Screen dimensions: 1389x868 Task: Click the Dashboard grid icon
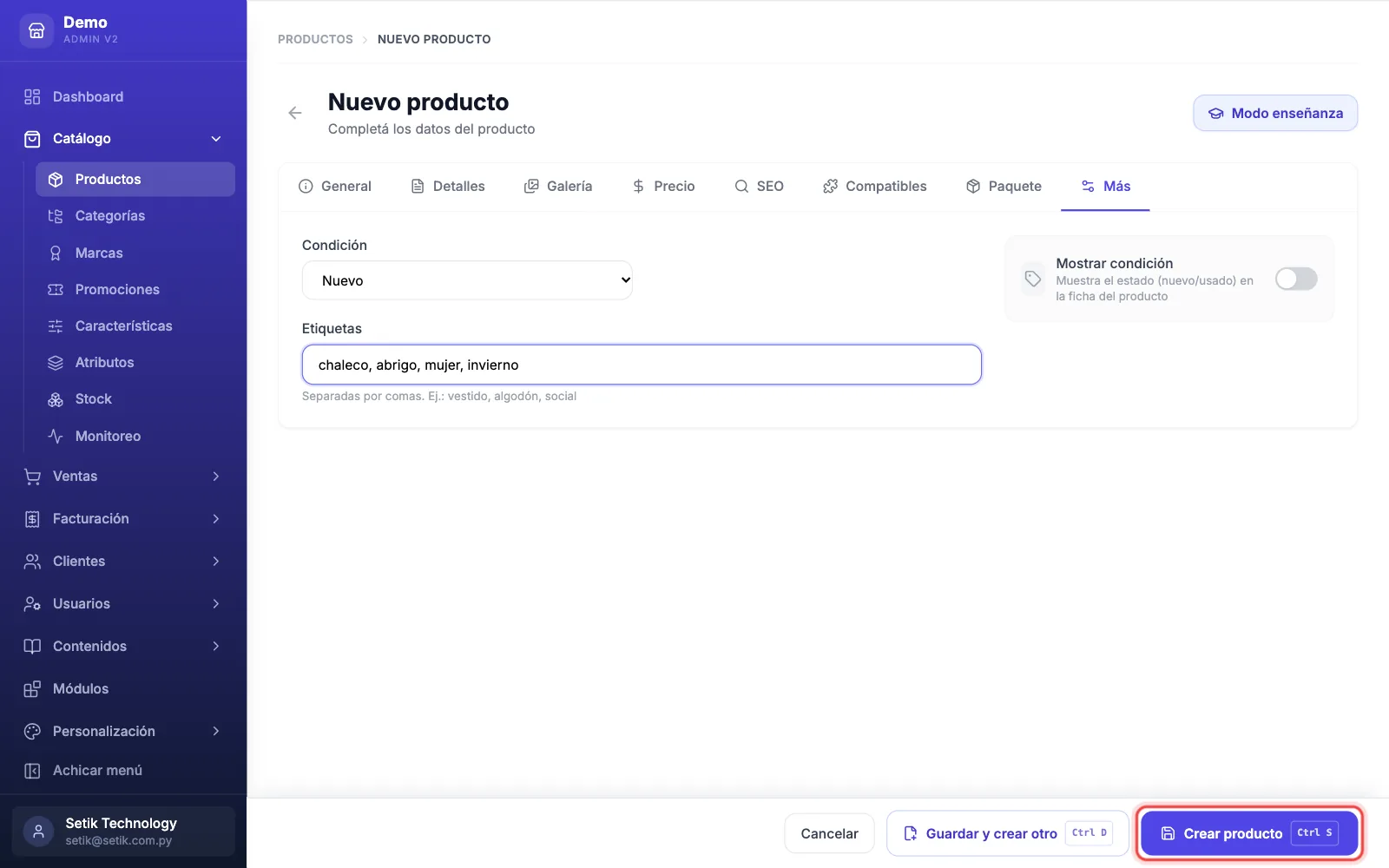32,96
